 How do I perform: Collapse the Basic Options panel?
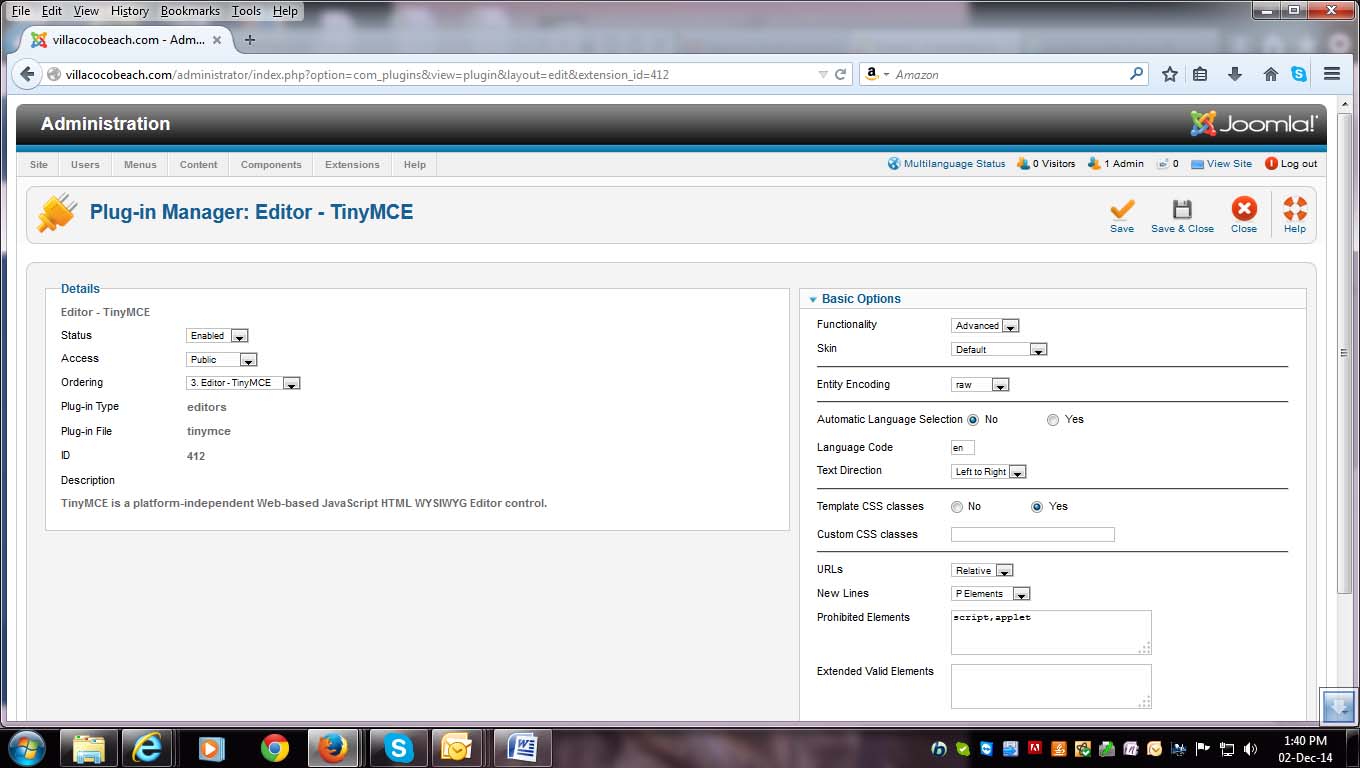click(861, 299)
